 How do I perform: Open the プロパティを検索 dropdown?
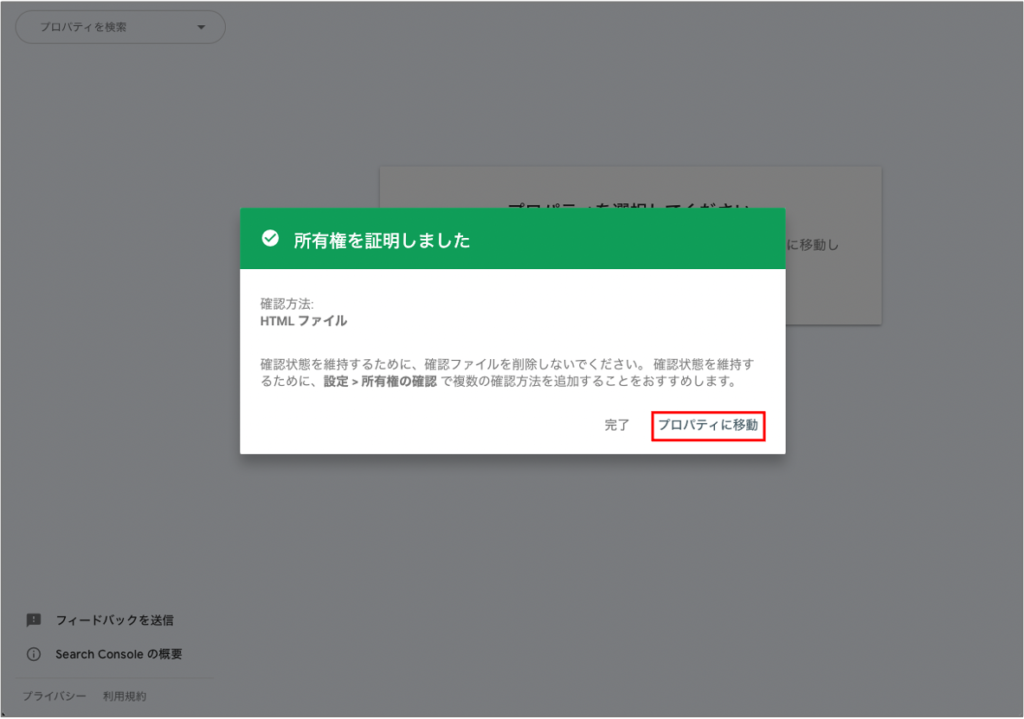coord(120,27)
